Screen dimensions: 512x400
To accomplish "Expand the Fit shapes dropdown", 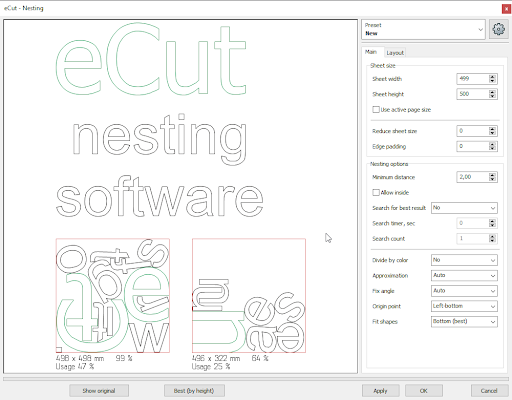I will [464, 321].
